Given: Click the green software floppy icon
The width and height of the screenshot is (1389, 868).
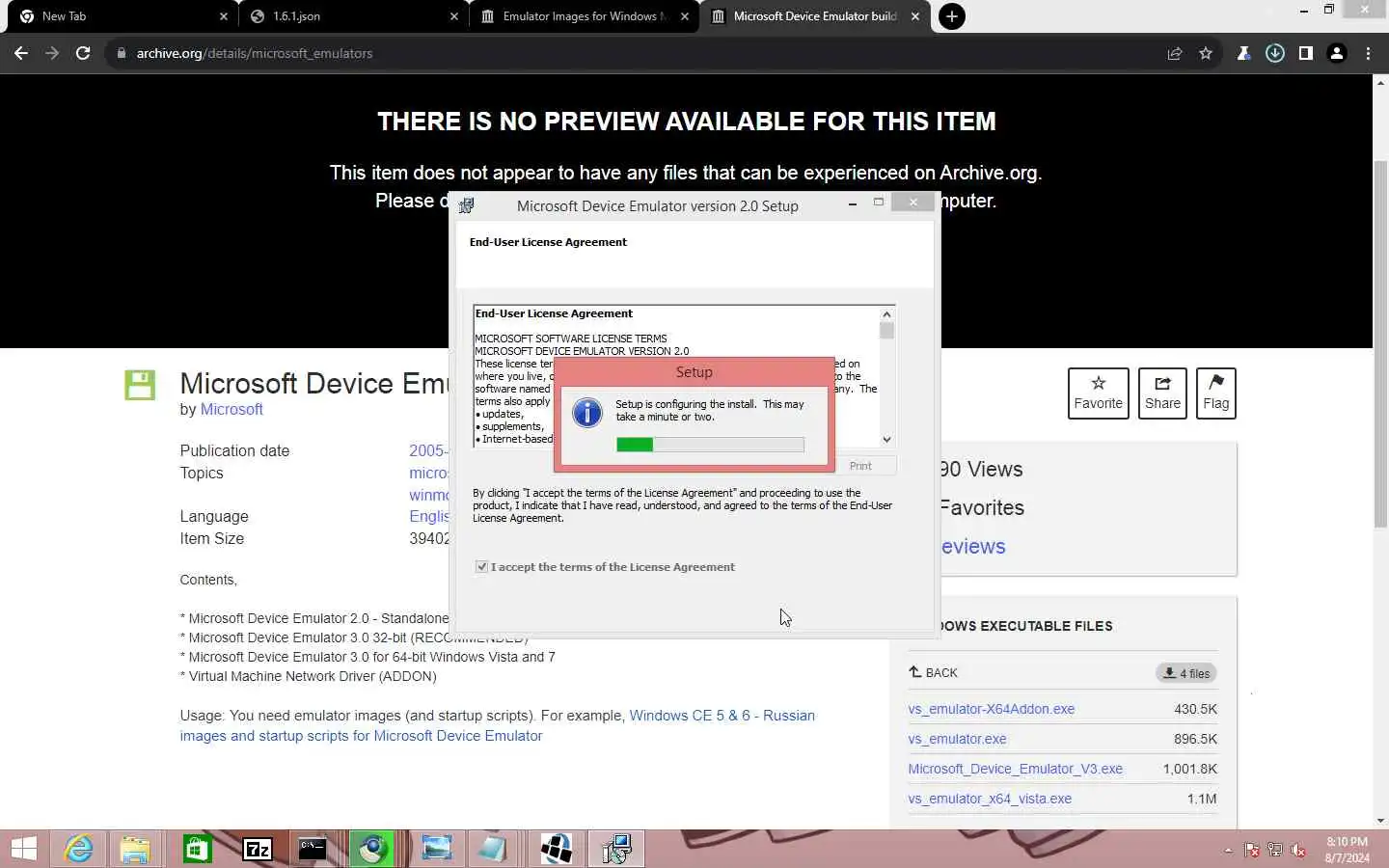Looking at the screenshot, I should click(140, 385).
